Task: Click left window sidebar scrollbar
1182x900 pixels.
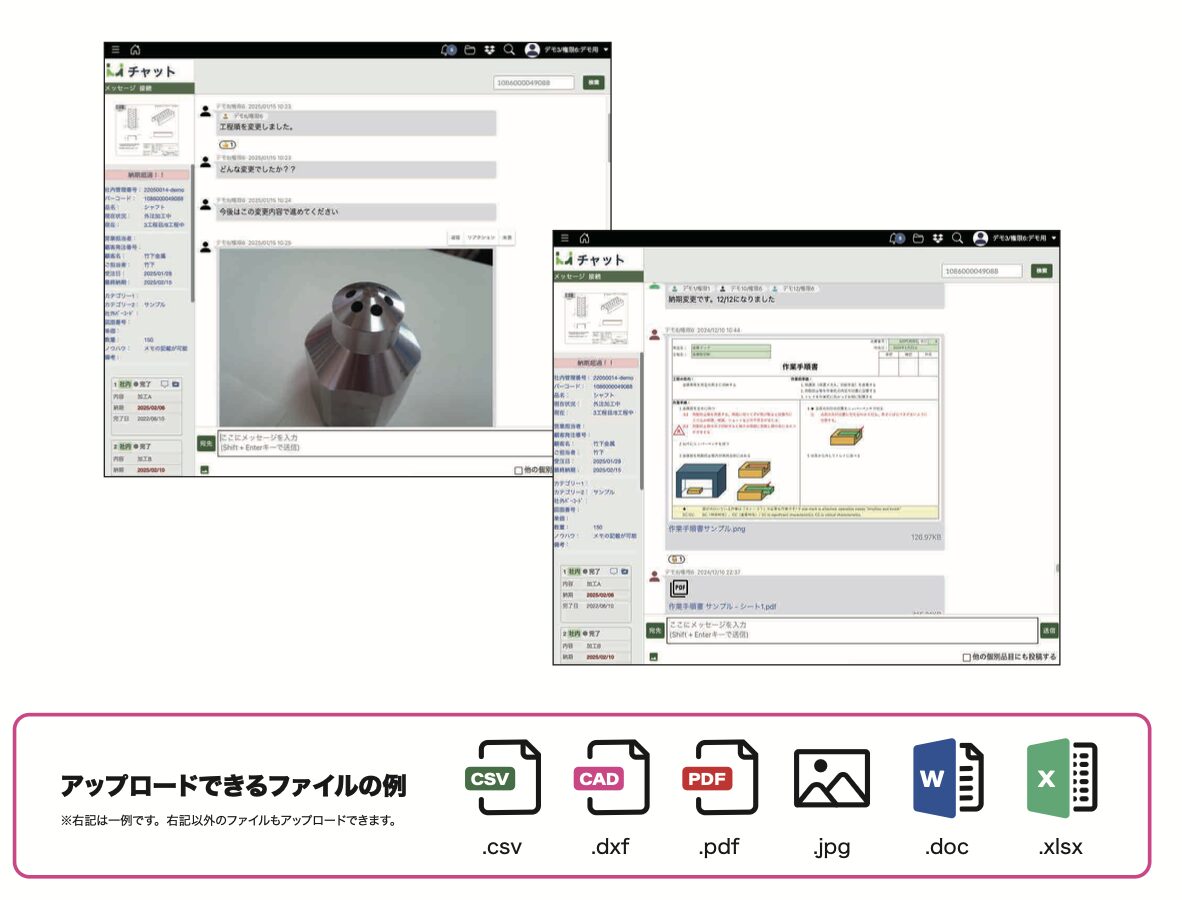Action: pyautogui.click(x=192, y=234)
